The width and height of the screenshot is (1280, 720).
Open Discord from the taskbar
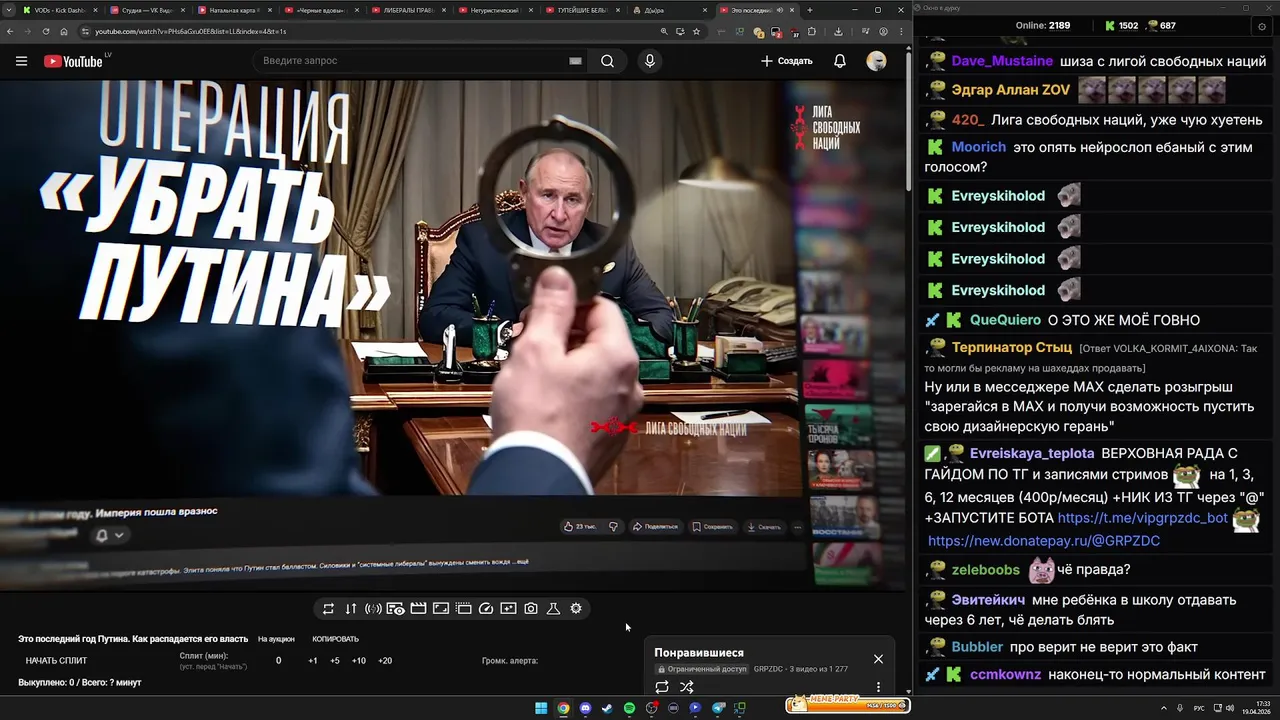click(585, 708)
